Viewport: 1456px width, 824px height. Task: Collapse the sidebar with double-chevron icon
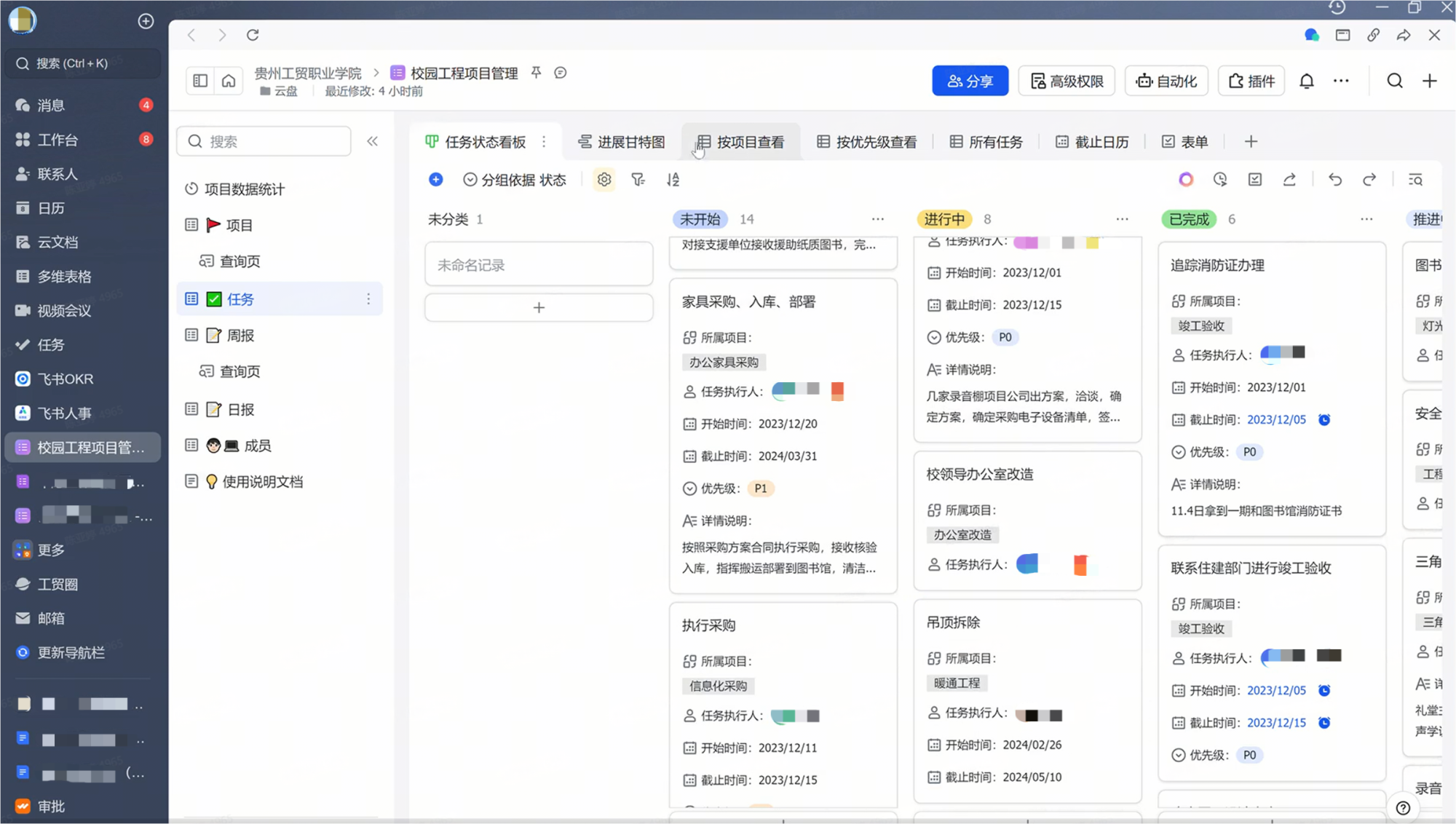372,141
